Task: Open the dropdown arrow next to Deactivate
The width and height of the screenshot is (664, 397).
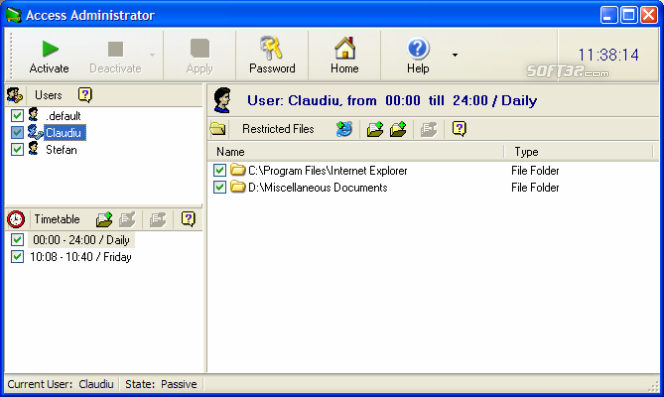Action: click(x=152, y=55)
